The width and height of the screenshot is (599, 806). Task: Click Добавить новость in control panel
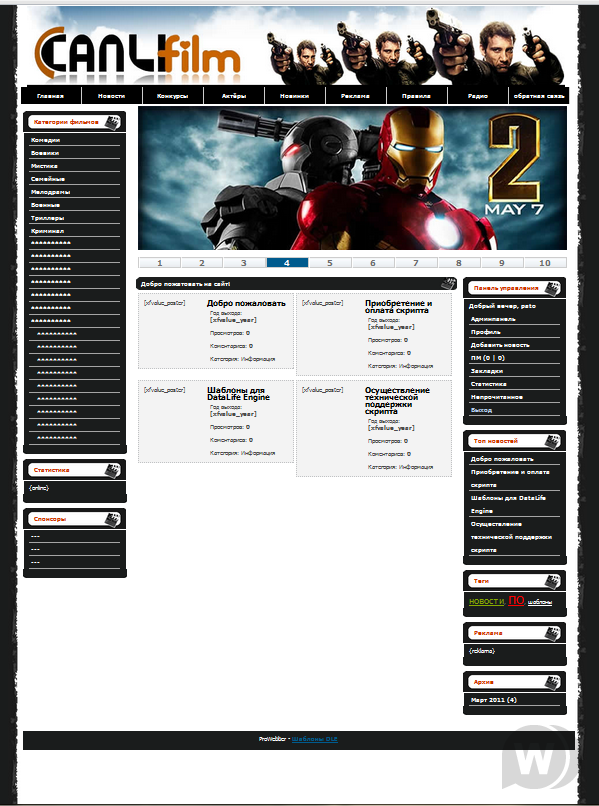(500, 345)
